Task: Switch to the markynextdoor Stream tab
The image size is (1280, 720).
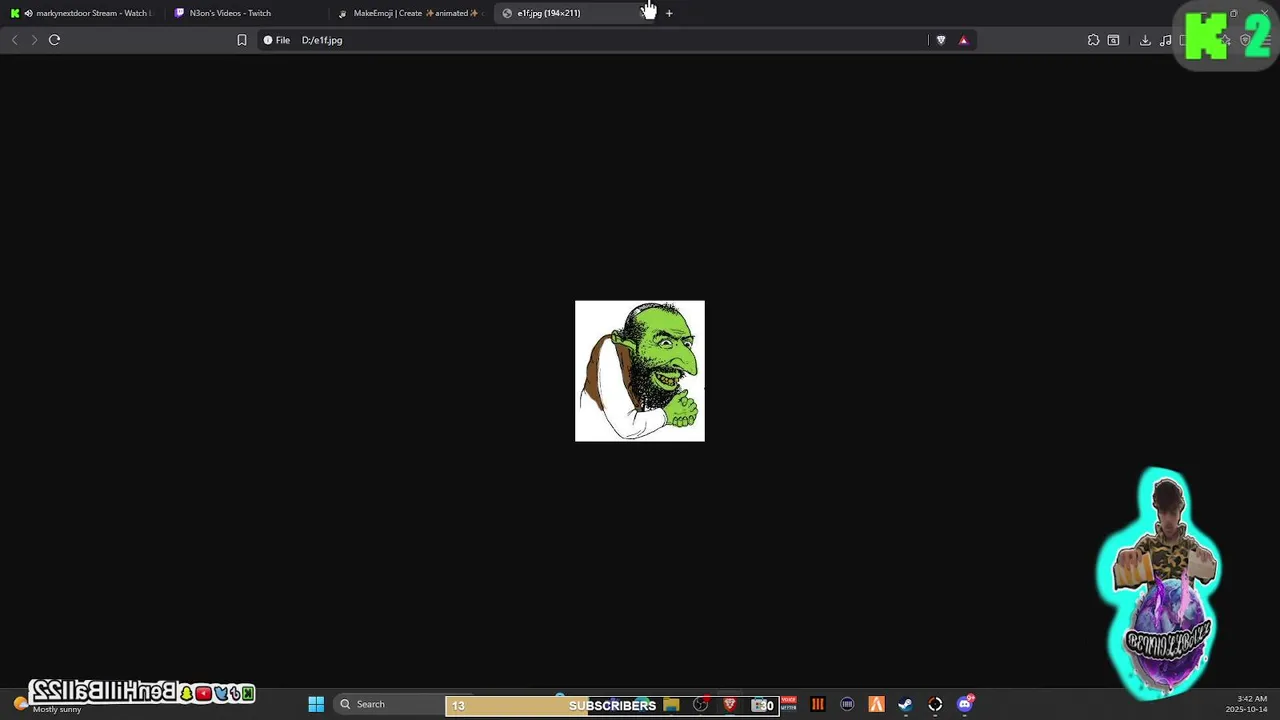Action: coord(80,13)
